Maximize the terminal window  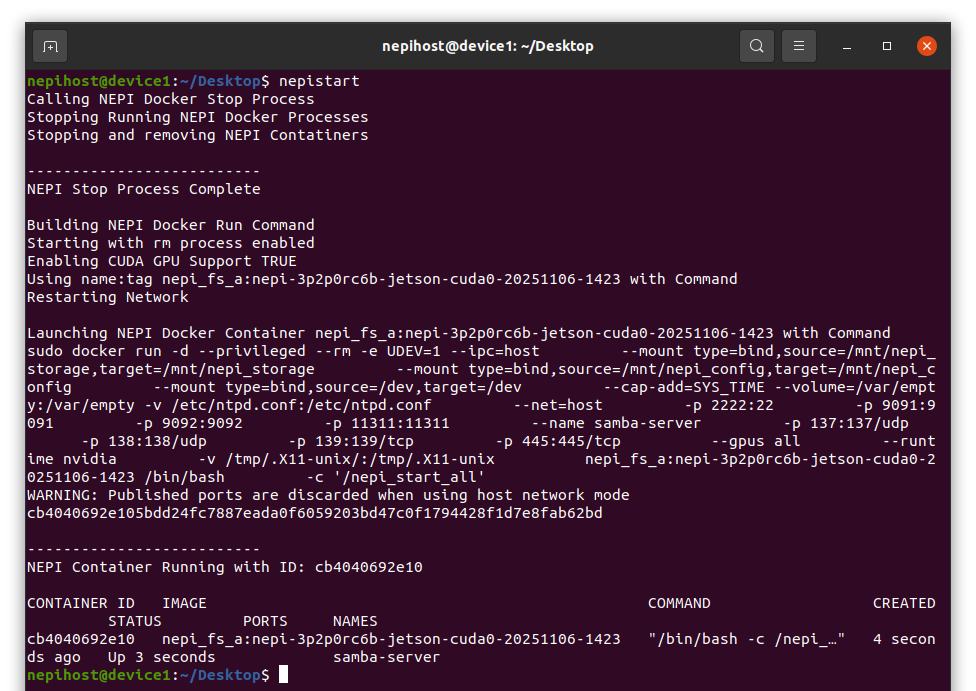[x=885, y=46]
